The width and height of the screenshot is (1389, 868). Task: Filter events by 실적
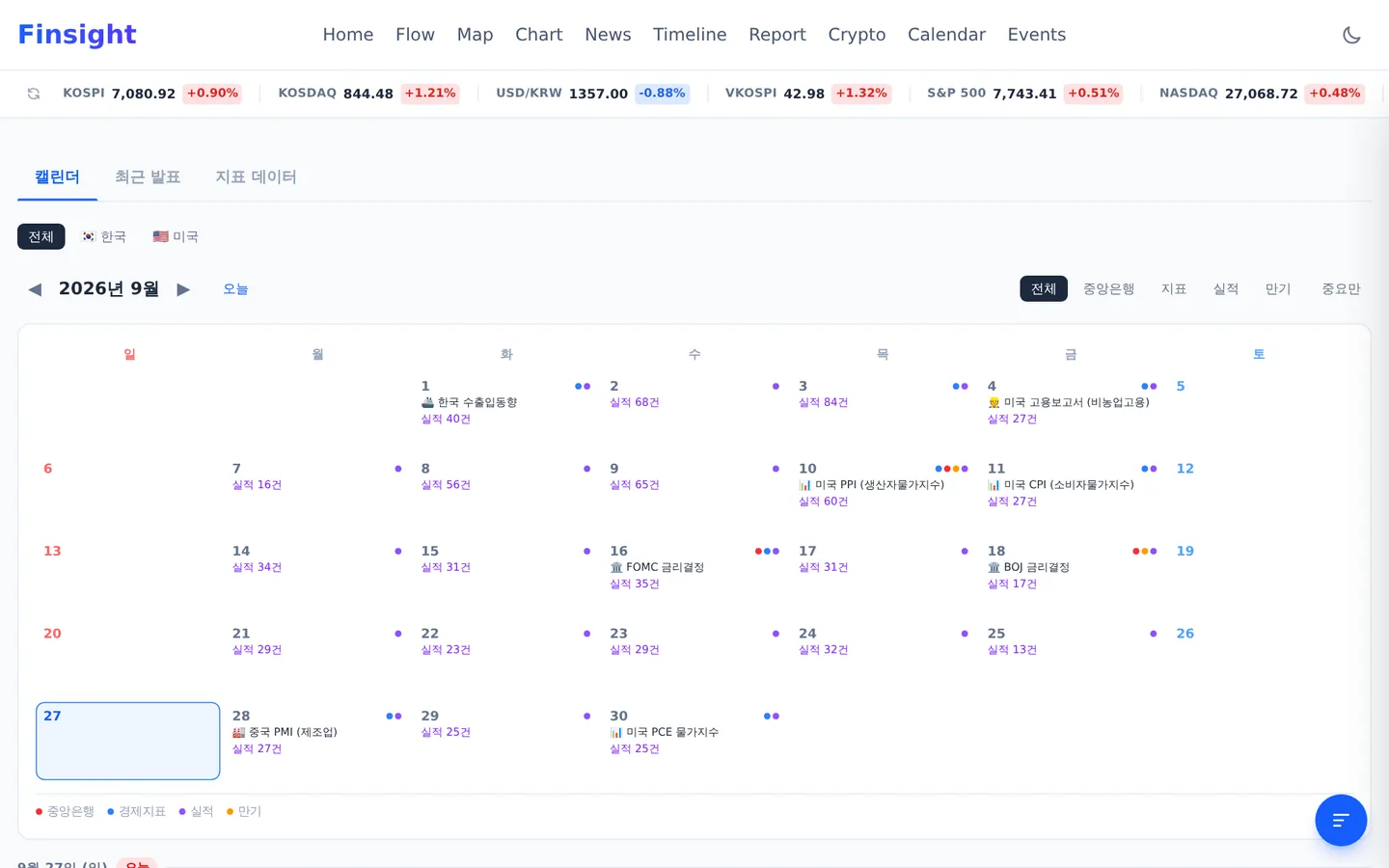click(x=1226, y=289)
